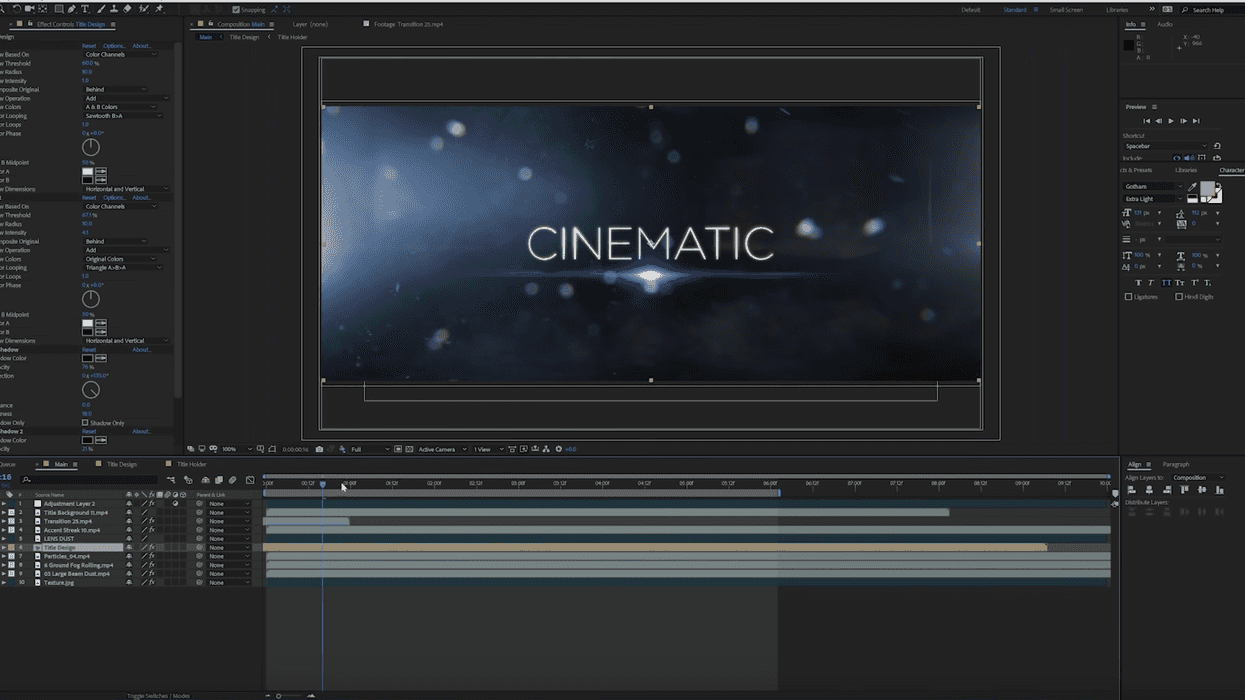Click the eyedropper in Character panel
Screen dimensions: 1245x700
[x=1192, y=187]
